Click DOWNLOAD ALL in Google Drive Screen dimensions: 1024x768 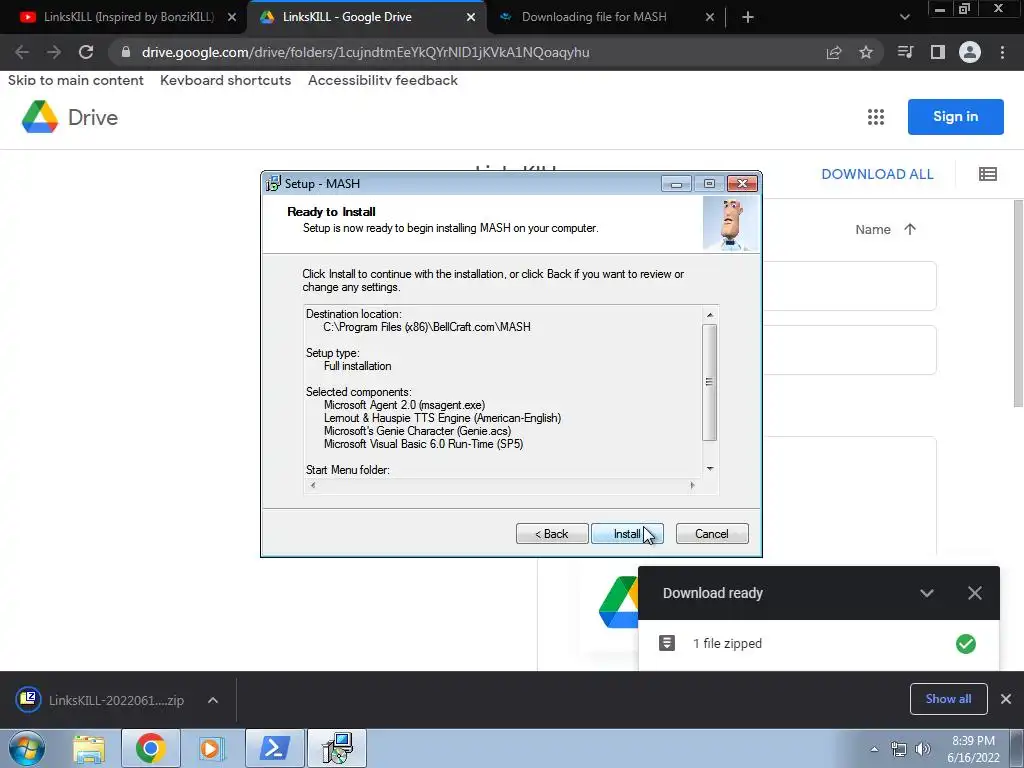pos(877,174)
